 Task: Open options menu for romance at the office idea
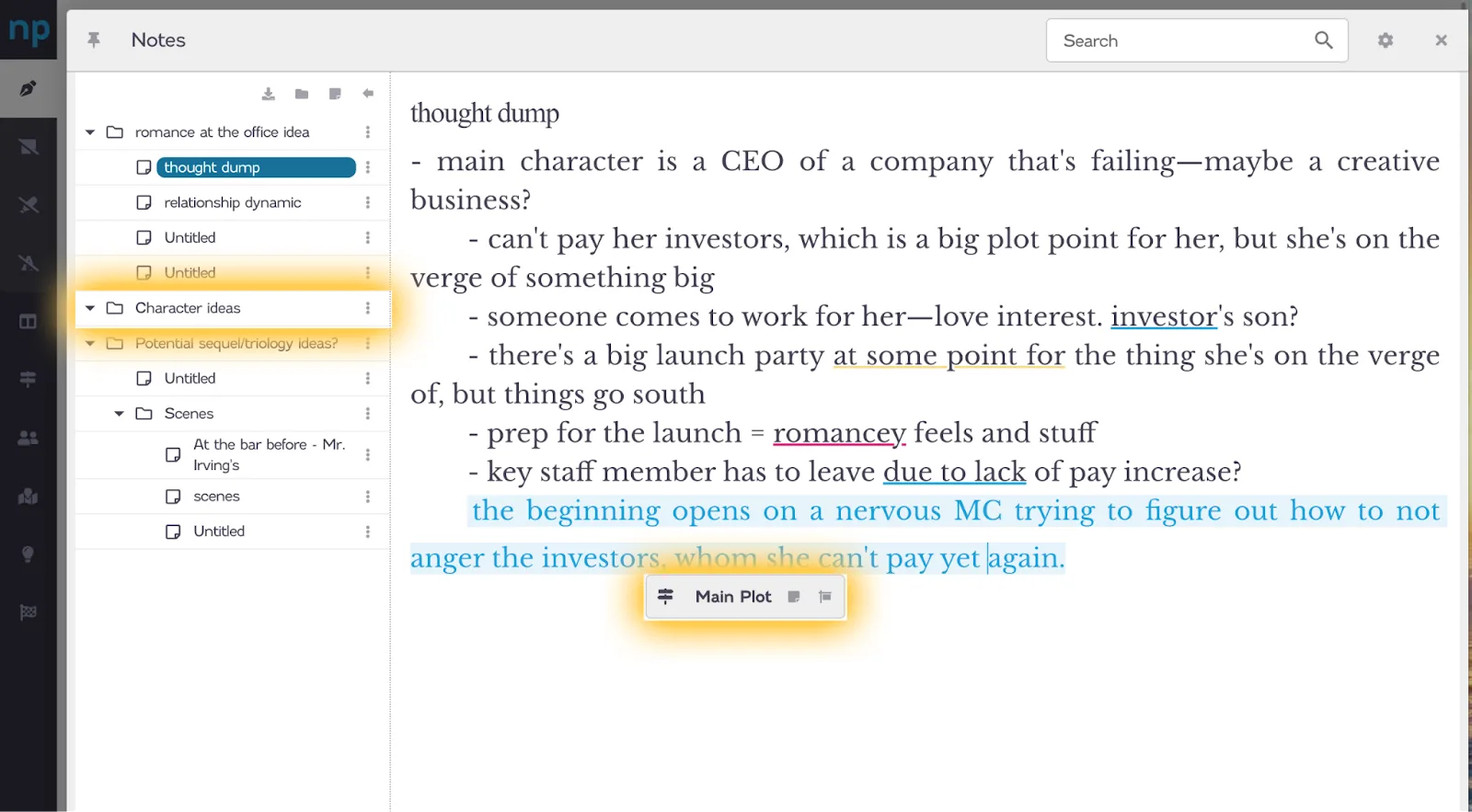tap(368, 132)
